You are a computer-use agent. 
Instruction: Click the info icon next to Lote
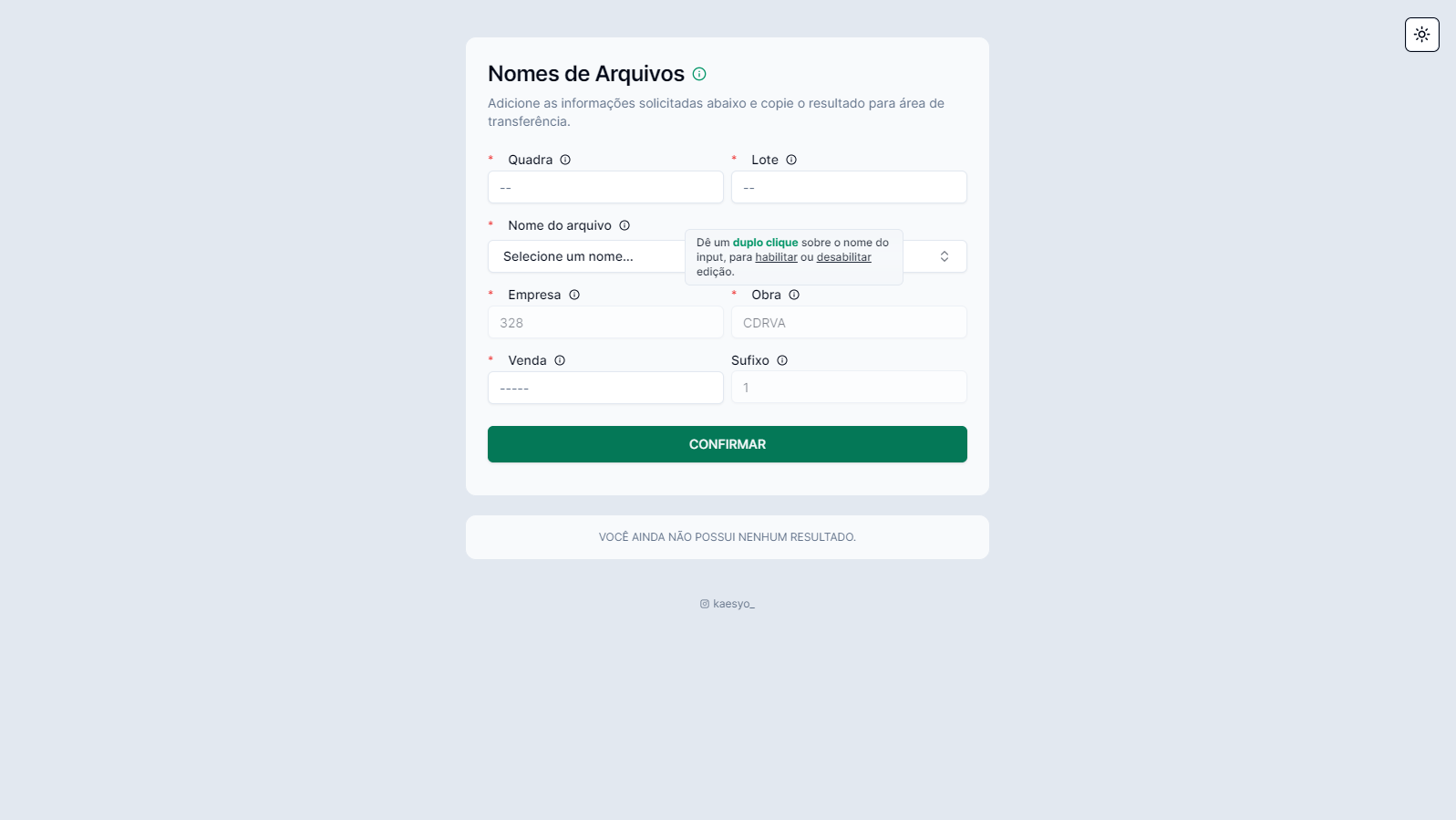coord(790,160)
